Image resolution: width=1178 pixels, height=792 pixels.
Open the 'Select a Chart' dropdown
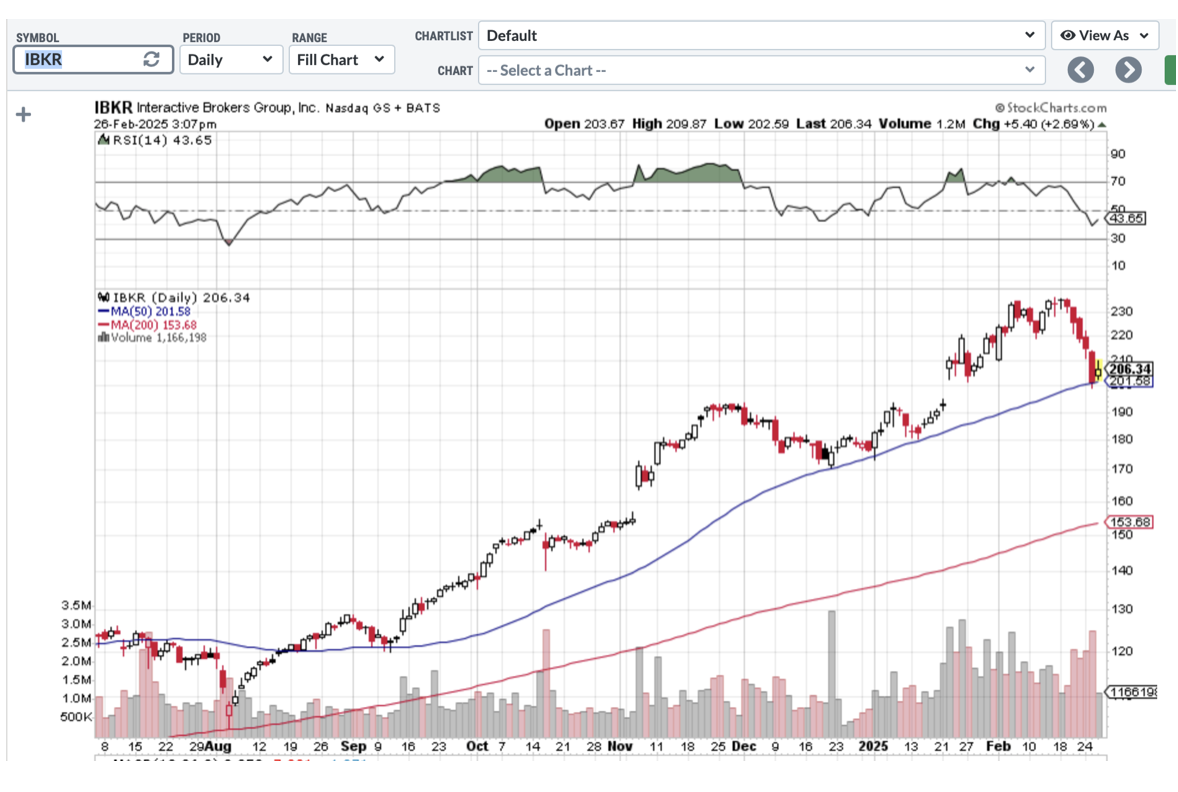tap(761, 70)
